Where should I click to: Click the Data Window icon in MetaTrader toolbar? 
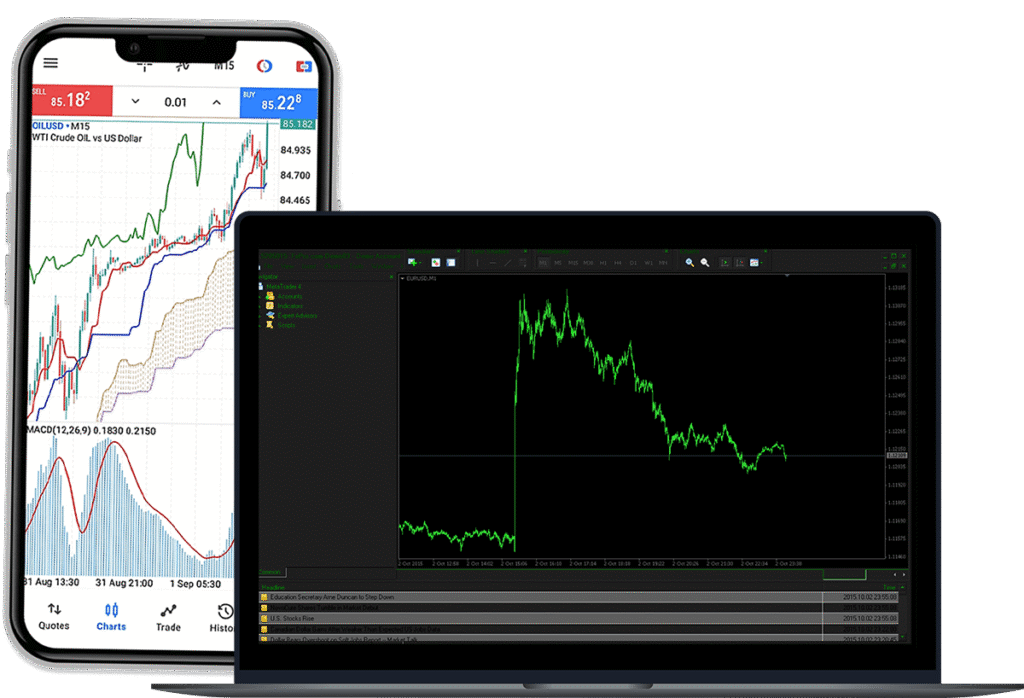[451, 262]
